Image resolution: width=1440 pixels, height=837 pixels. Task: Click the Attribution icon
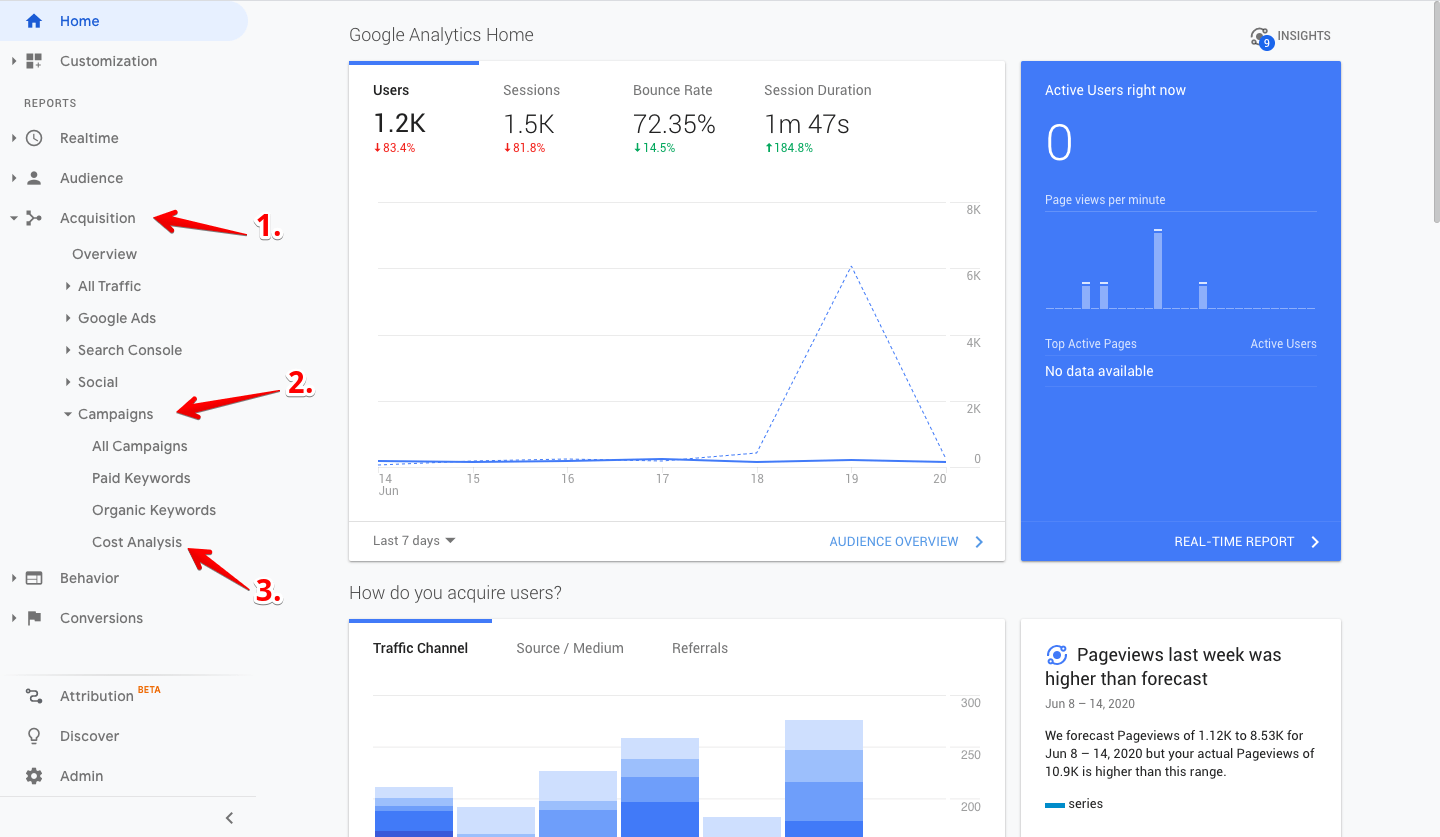[33, 695]
